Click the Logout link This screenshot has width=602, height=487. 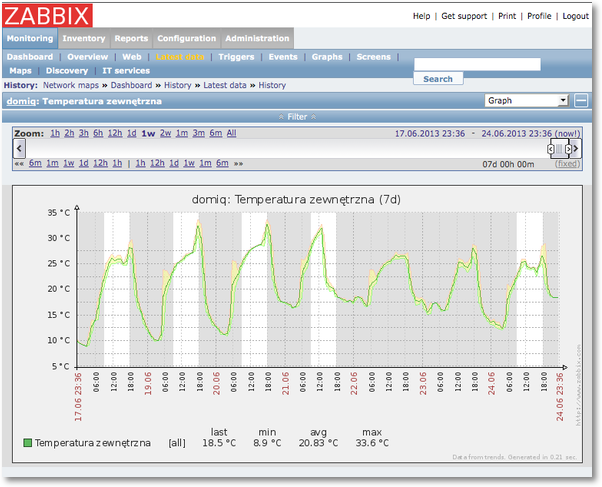tap(576, 16)
